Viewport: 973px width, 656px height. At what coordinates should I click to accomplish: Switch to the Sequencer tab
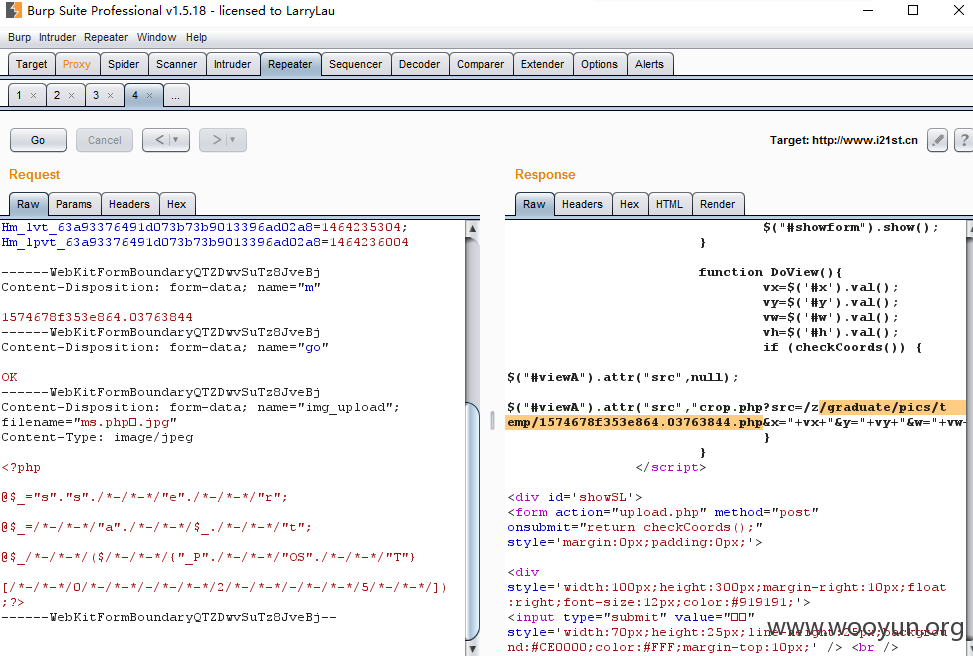click(x=356, y=64)
